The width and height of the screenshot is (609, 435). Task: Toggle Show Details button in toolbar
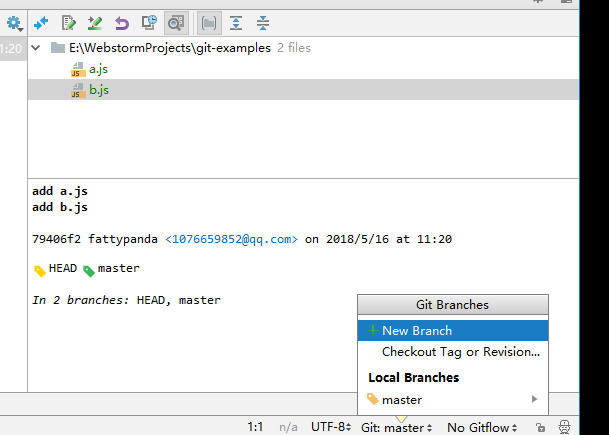click(x=176, y=21)
